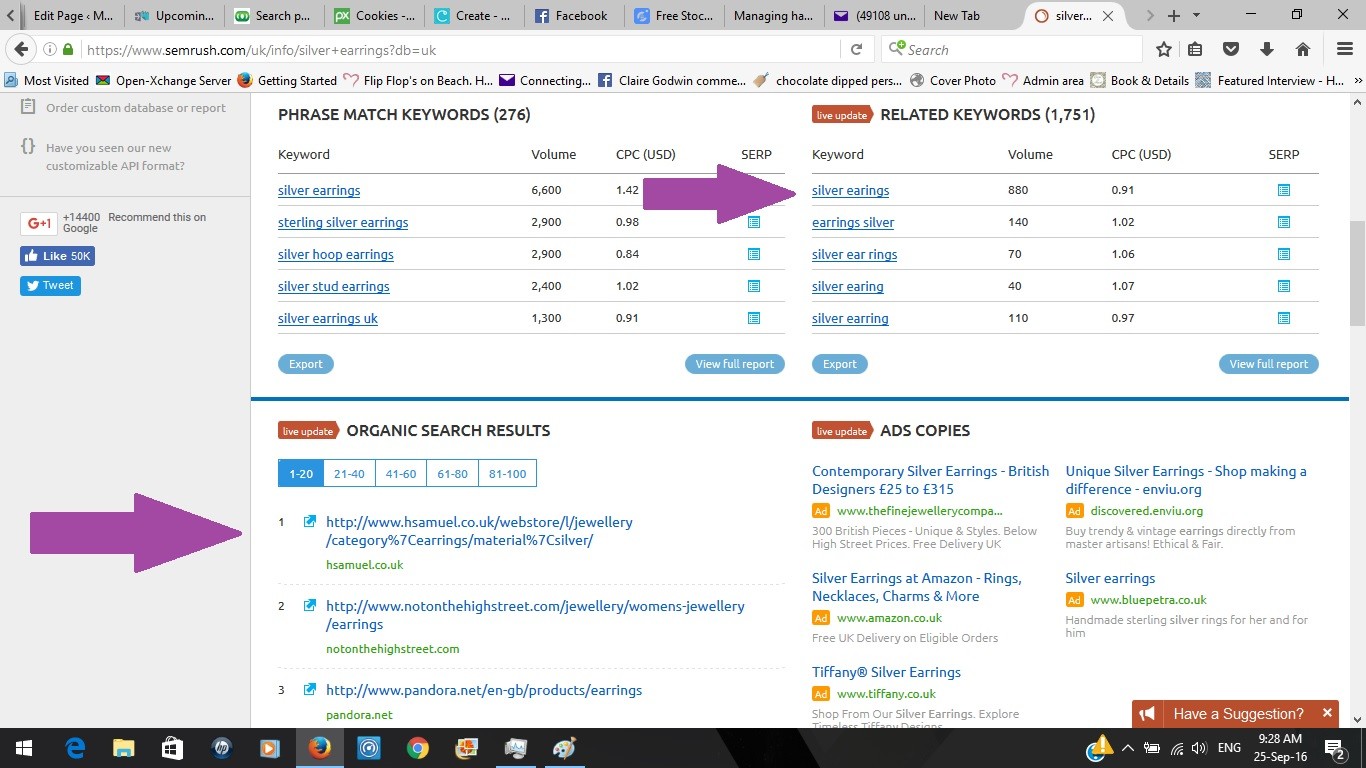Open the Firefox hamburger menu
This screenshot has height=768, width=1366.
(x=1345, y=49)
